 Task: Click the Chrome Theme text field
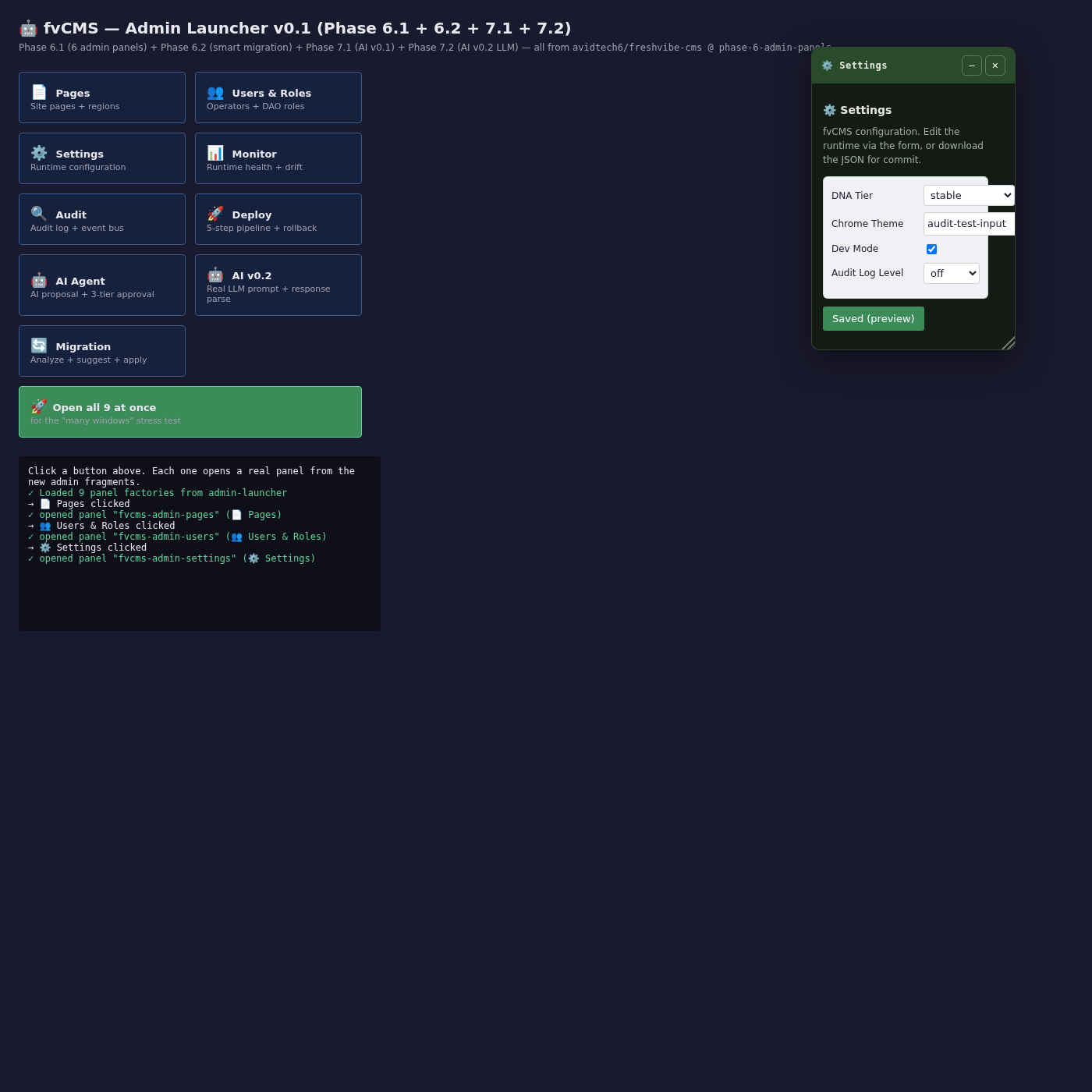tap(969, 223)
